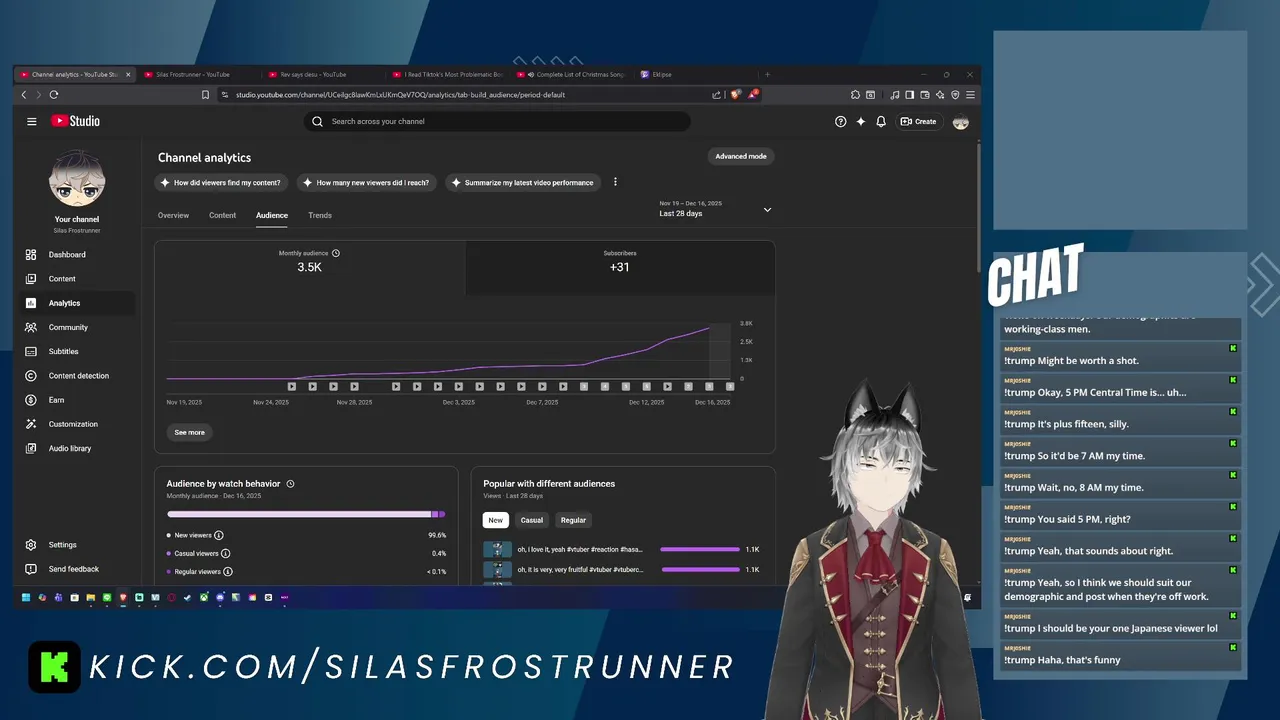Select the New audience filter chip
The width and height of the screenshot is (1280, 720).
tap(496, 520)
